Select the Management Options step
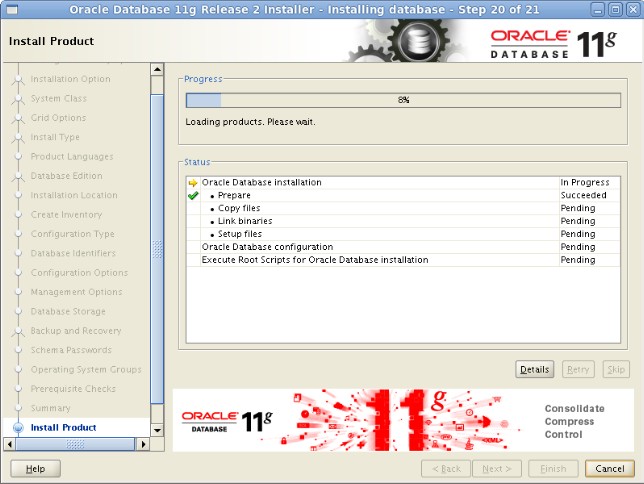The image size is (644, 484). (76, 292)
